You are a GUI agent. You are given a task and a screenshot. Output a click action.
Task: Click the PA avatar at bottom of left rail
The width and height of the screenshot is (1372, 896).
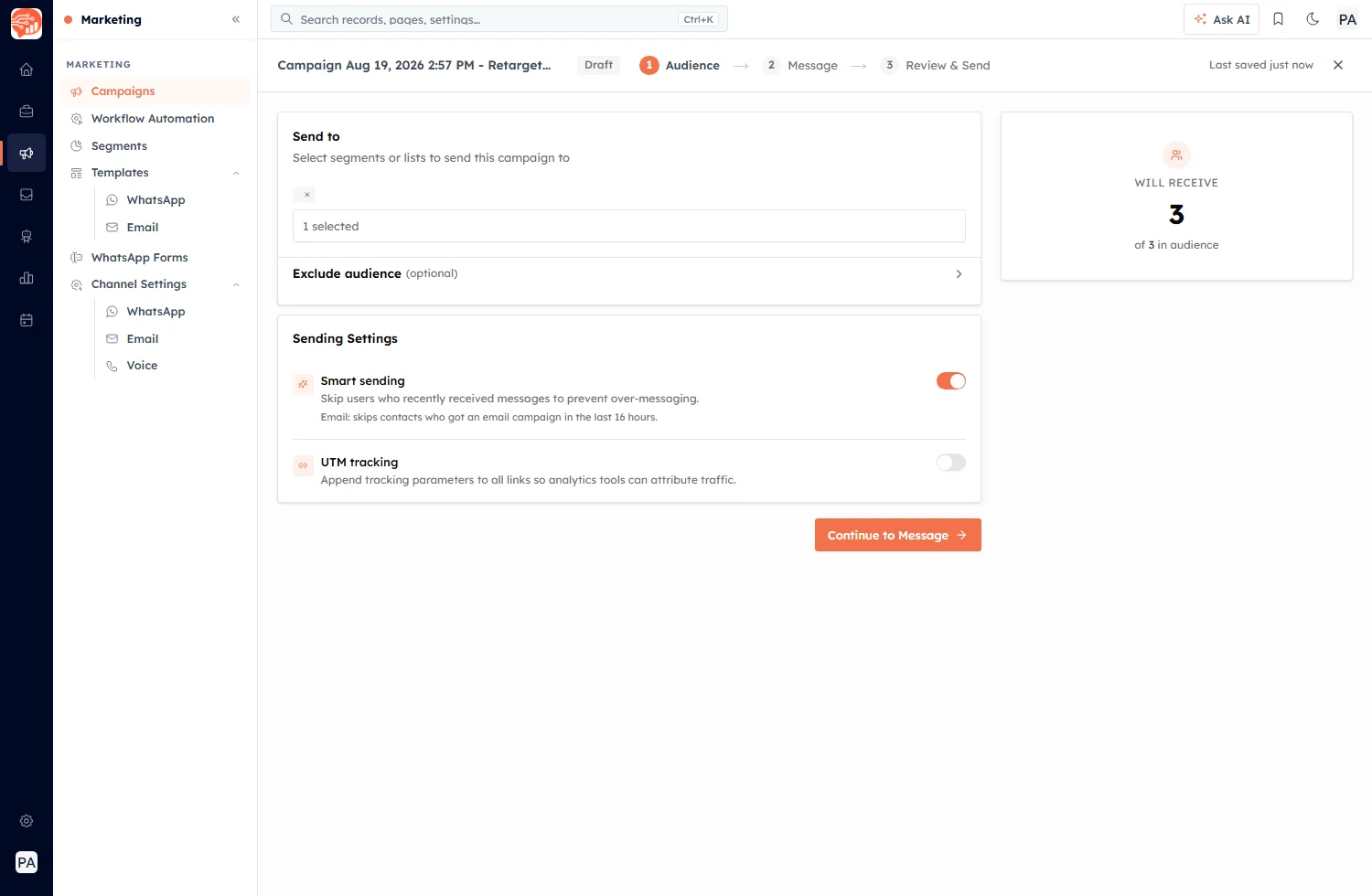(x=27, y=862)
